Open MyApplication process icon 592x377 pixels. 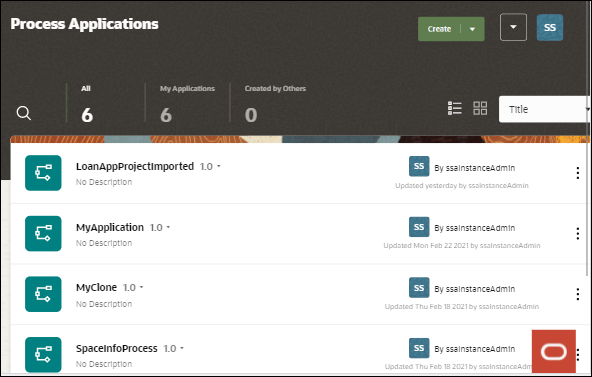point(43,234)
